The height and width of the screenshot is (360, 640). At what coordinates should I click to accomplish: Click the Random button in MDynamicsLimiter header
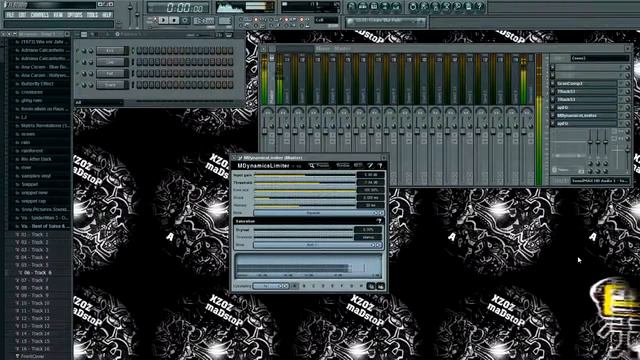(342, 165)
